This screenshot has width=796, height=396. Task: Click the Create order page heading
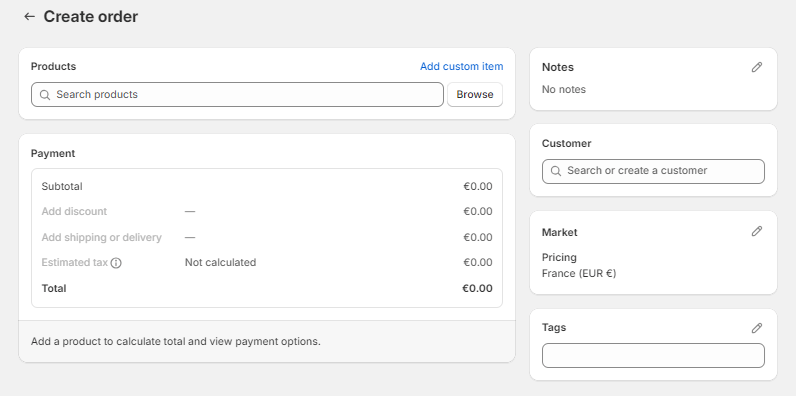[90, 16]
